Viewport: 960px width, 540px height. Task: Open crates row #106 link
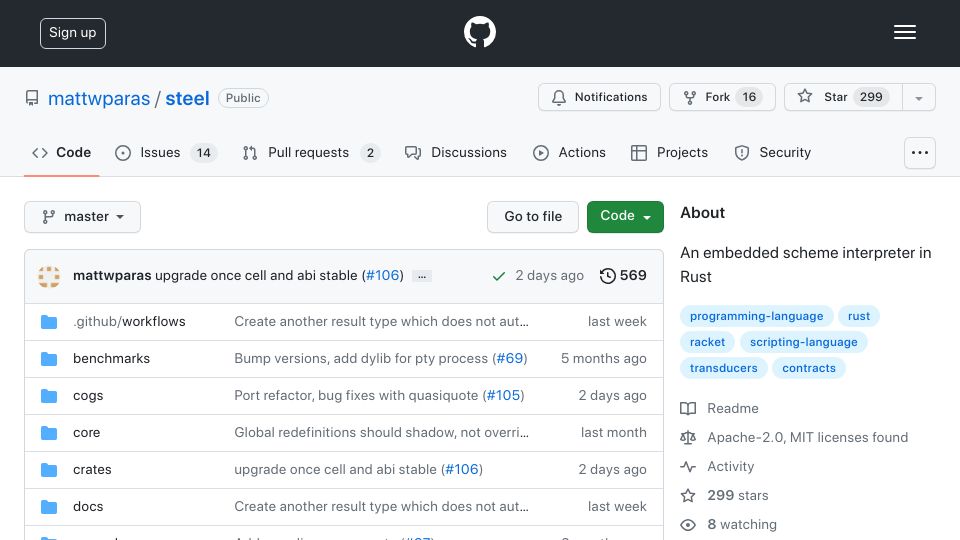point(462,470)
